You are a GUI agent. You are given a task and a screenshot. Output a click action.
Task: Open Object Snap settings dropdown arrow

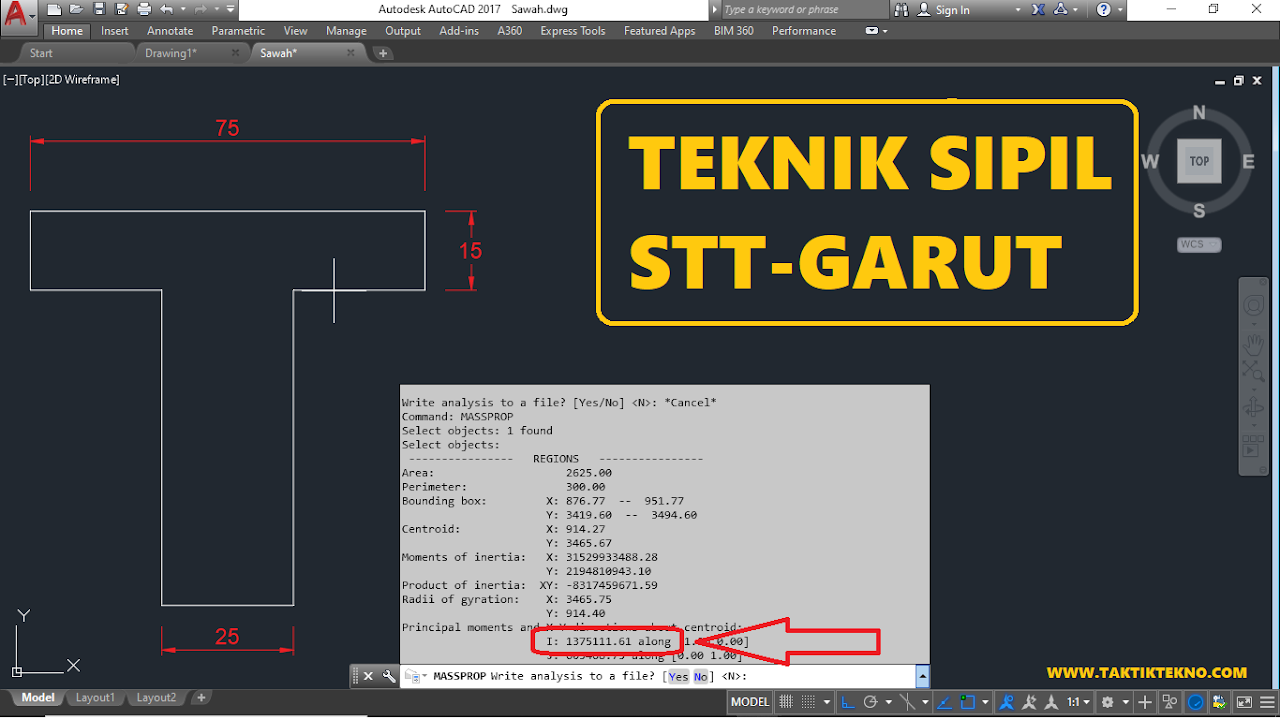986,702
